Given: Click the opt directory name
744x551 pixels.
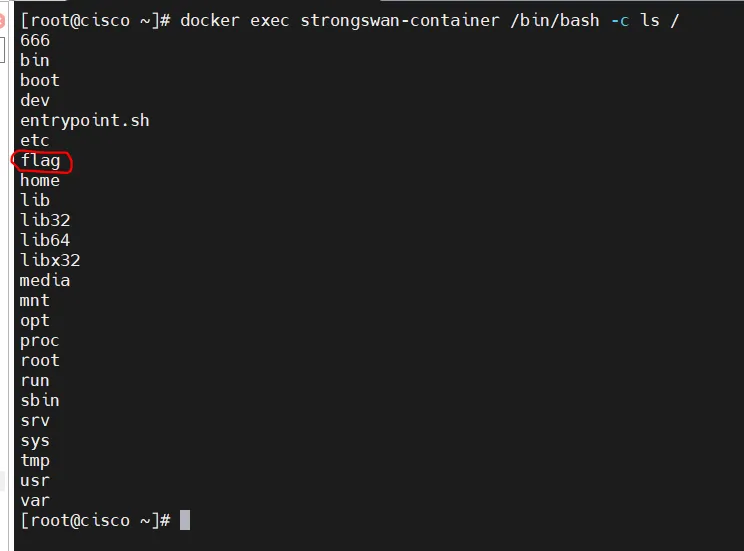Looking at the screenshot, I should coord(35,320).
